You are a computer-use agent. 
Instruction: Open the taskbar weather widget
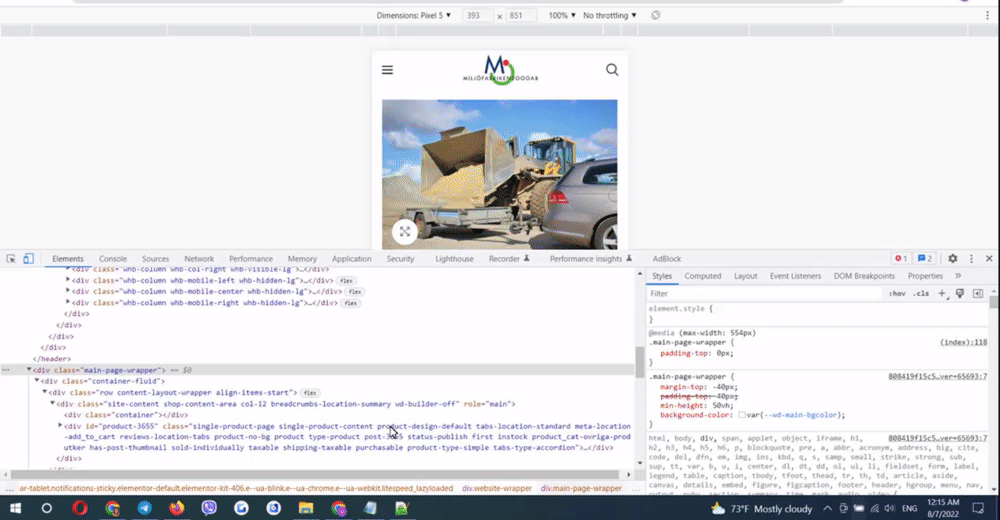coord(761,508)
